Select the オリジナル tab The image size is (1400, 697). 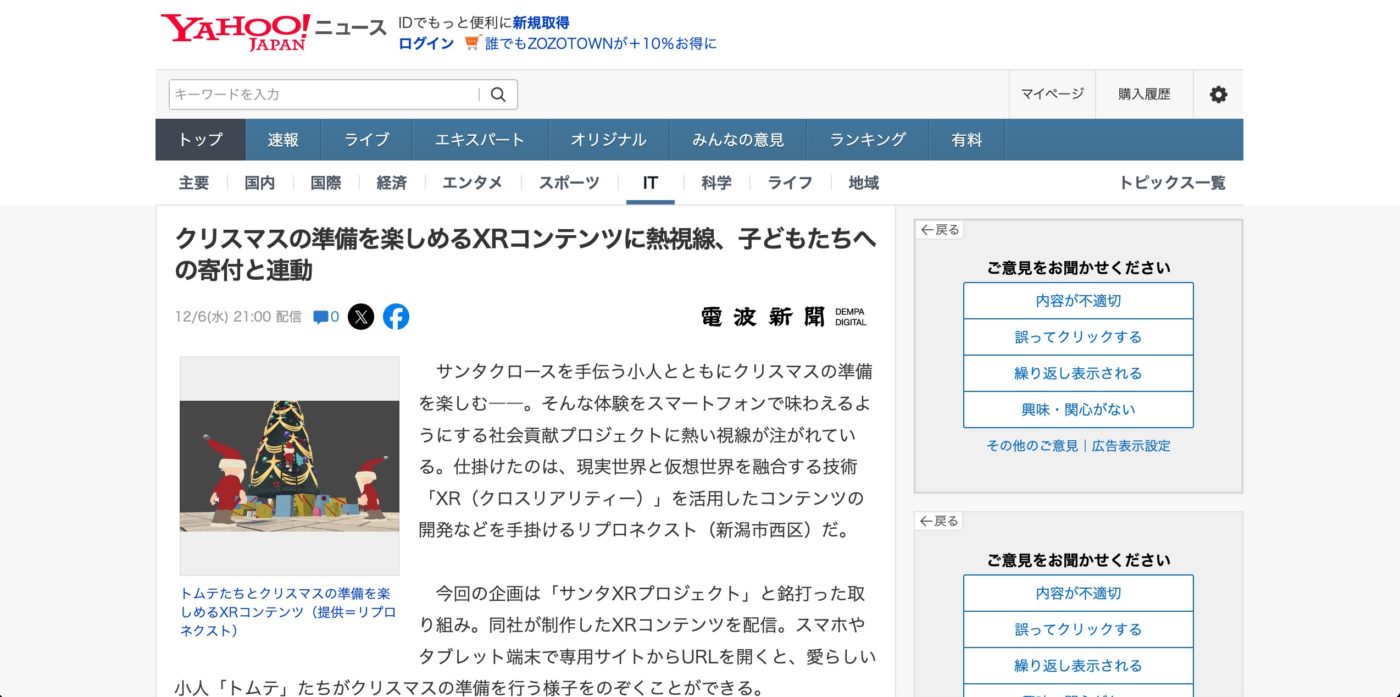(x=608, y=140)
